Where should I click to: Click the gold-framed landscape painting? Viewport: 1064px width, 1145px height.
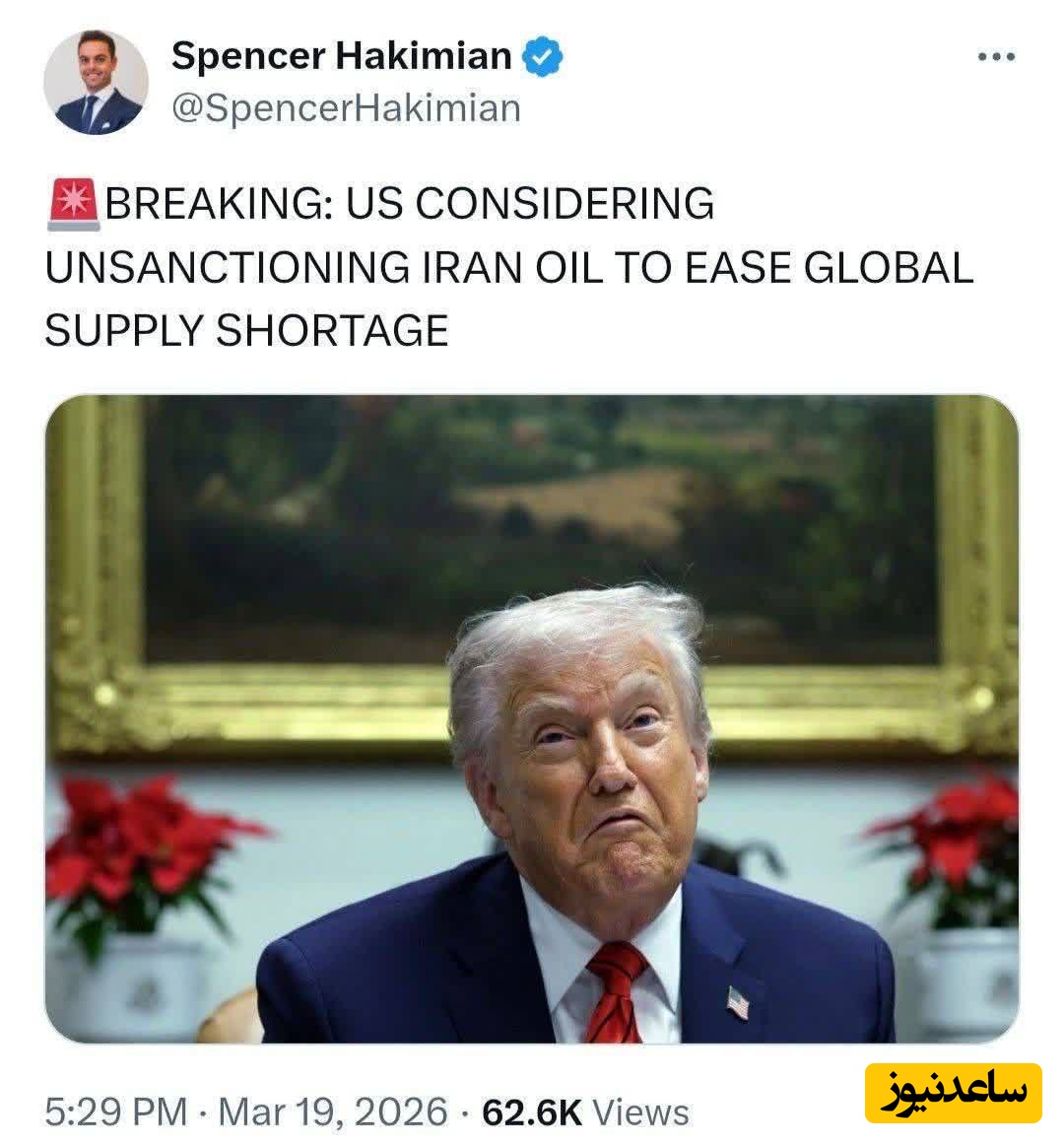(x=532, y=570)
